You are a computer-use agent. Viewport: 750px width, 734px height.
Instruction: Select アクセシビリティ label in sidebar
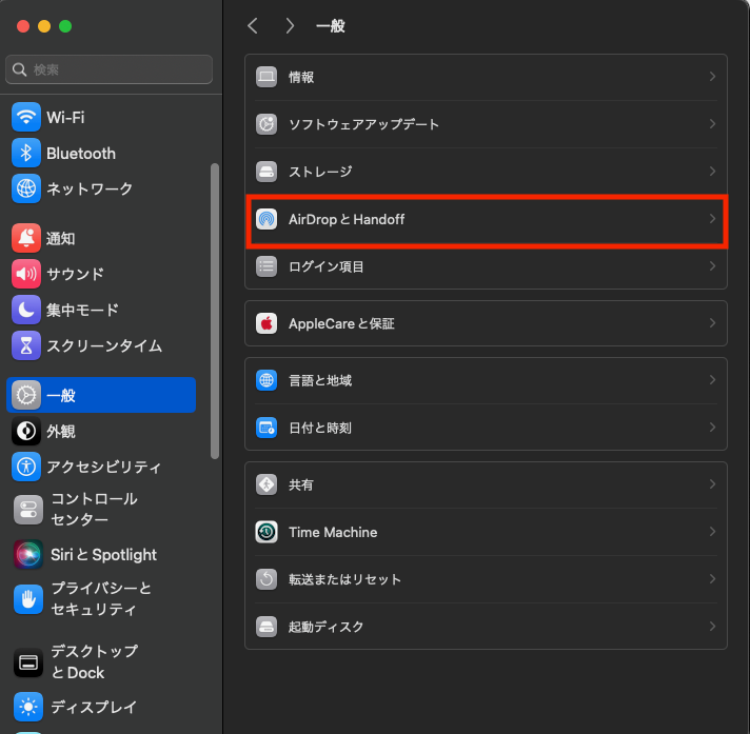coord(104,467)
